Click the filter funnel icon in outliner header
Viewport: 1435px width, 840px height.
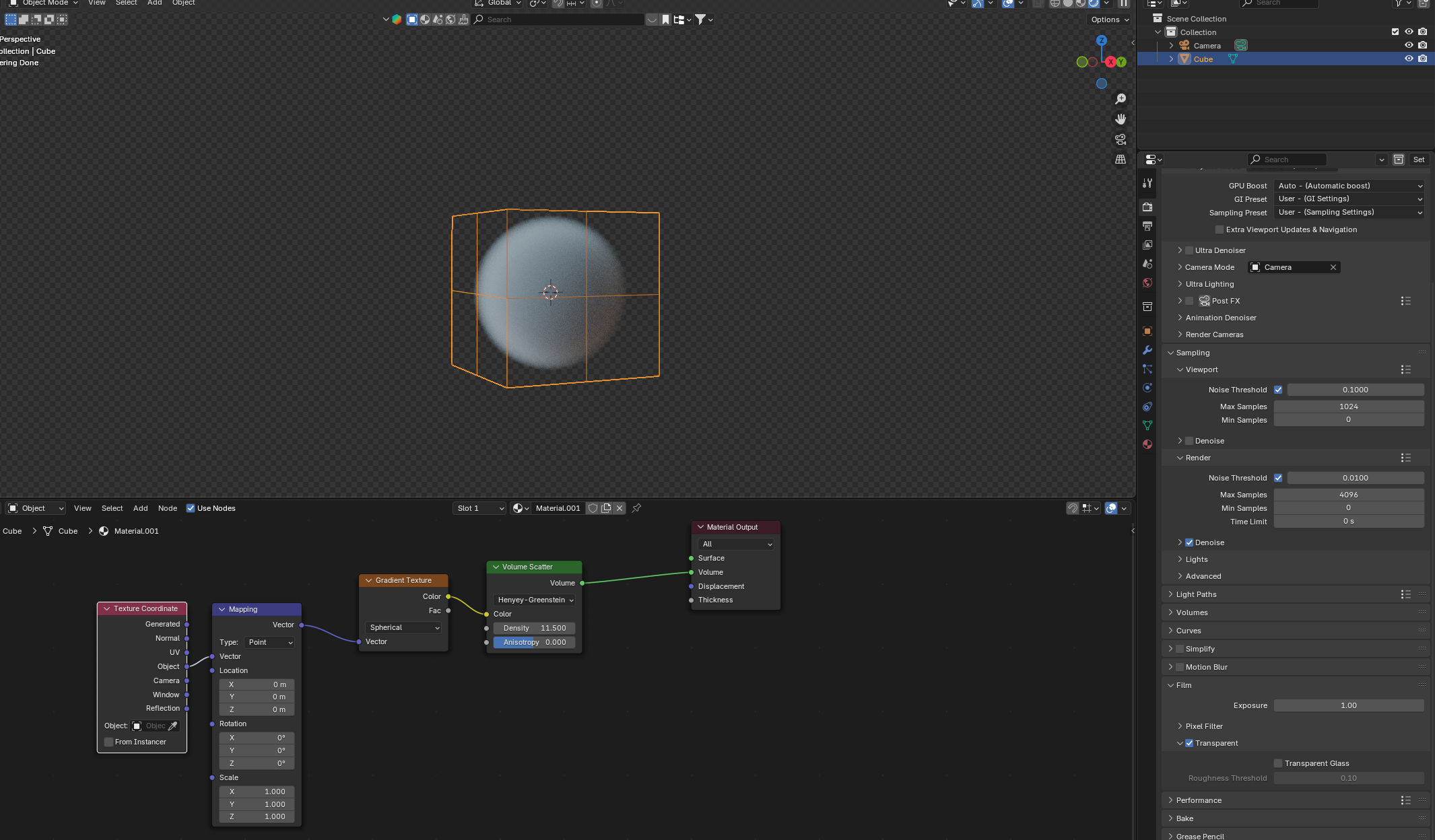pos(1399,3)
